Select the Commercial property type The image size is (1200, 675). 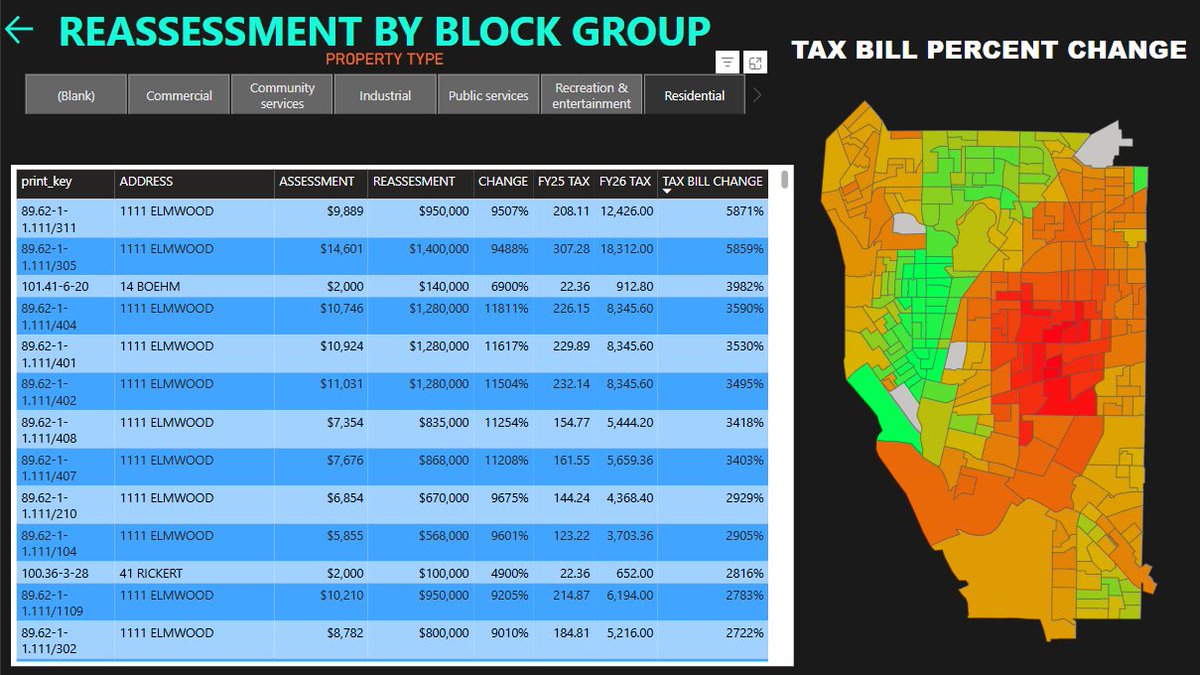(179, 95)
